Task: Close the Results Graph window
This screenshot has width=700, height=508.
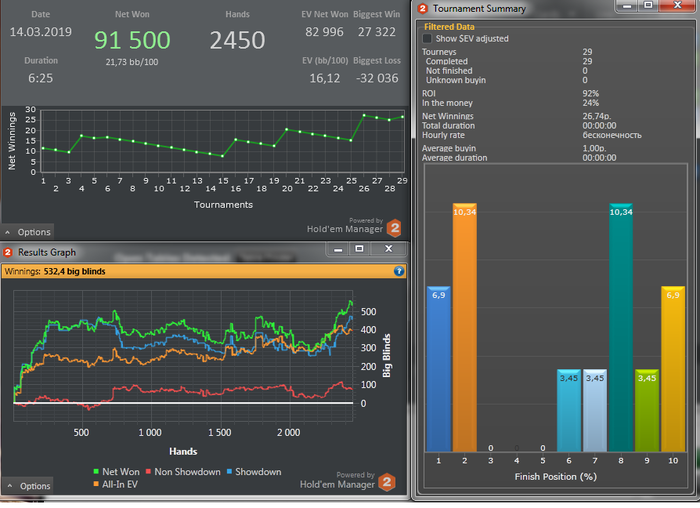Action: click(388, 249)
